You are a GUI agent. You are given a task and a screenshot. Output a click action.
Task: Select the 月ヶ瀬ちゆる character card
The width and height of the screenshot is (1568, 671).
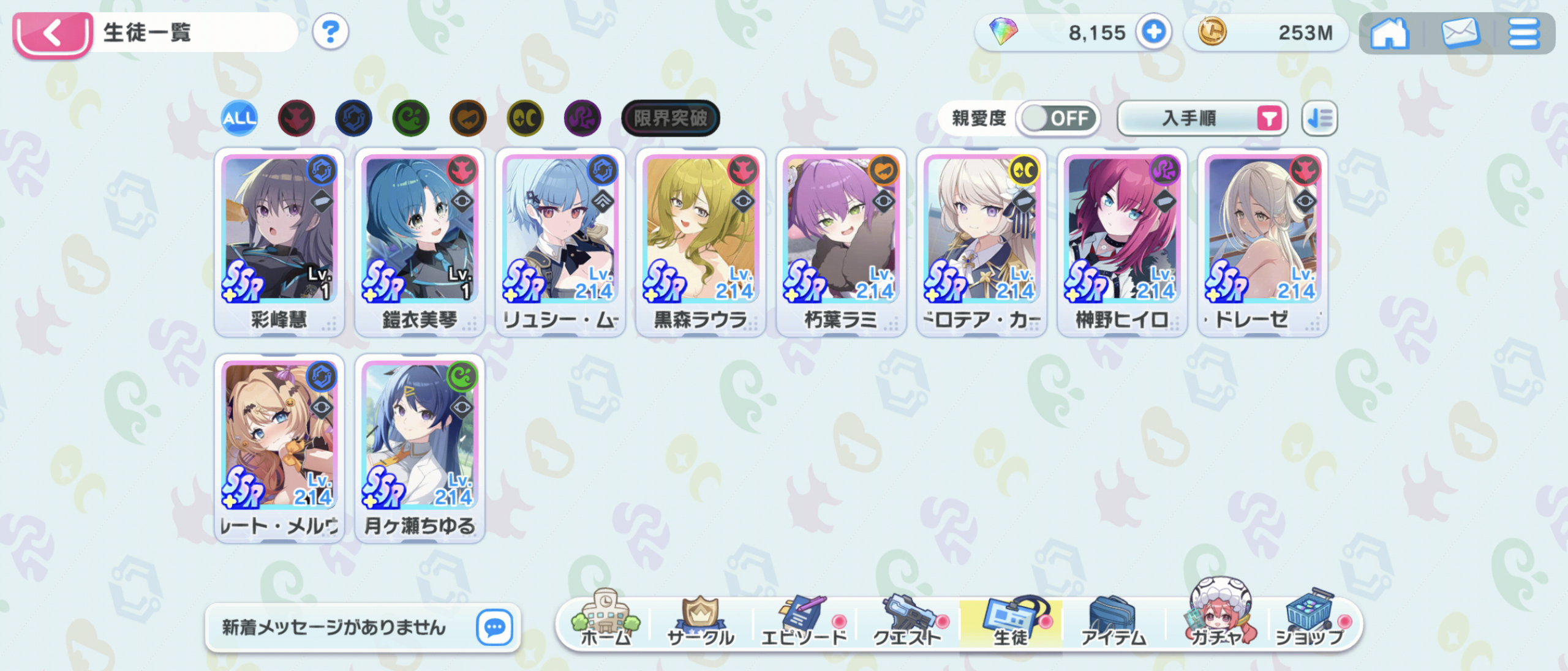(x=420, y=448)
